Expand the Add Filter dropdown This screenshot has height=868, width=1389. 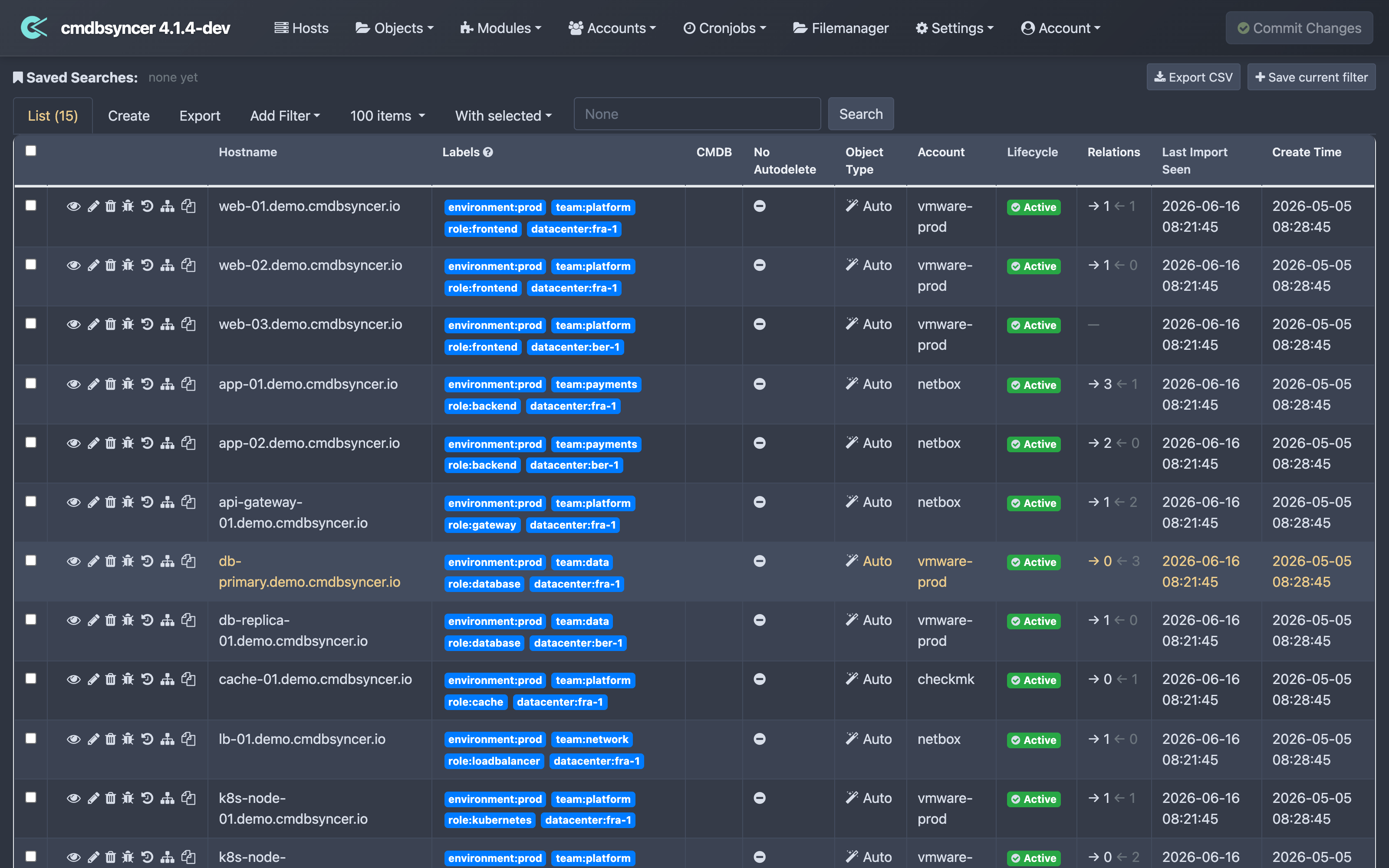tap(285, 116)
